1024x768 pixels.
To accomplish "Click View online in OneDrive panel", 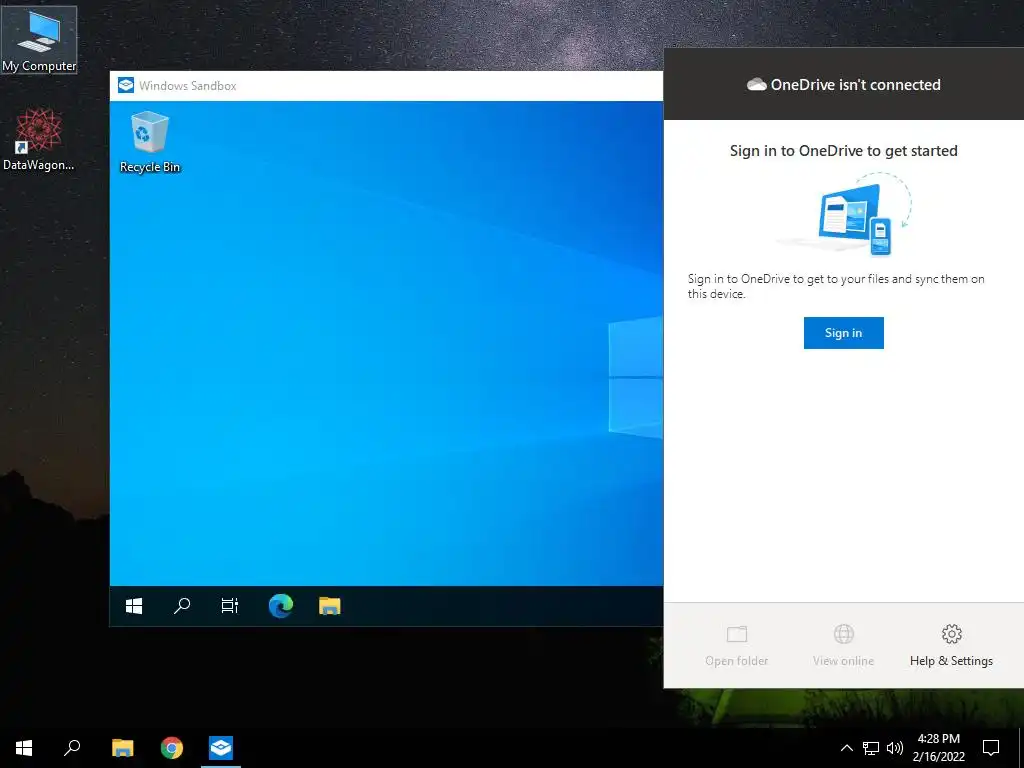I will coord(843,645).
